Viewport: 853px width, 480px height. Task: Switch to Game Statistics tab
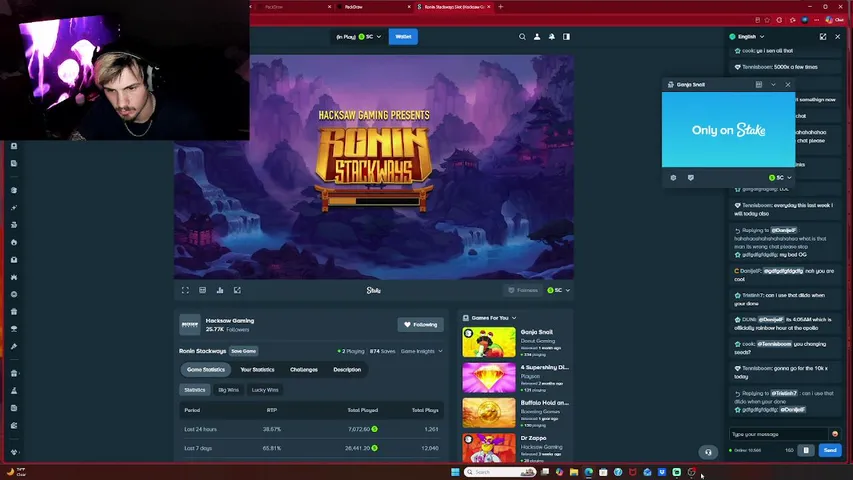coord(206,370)
